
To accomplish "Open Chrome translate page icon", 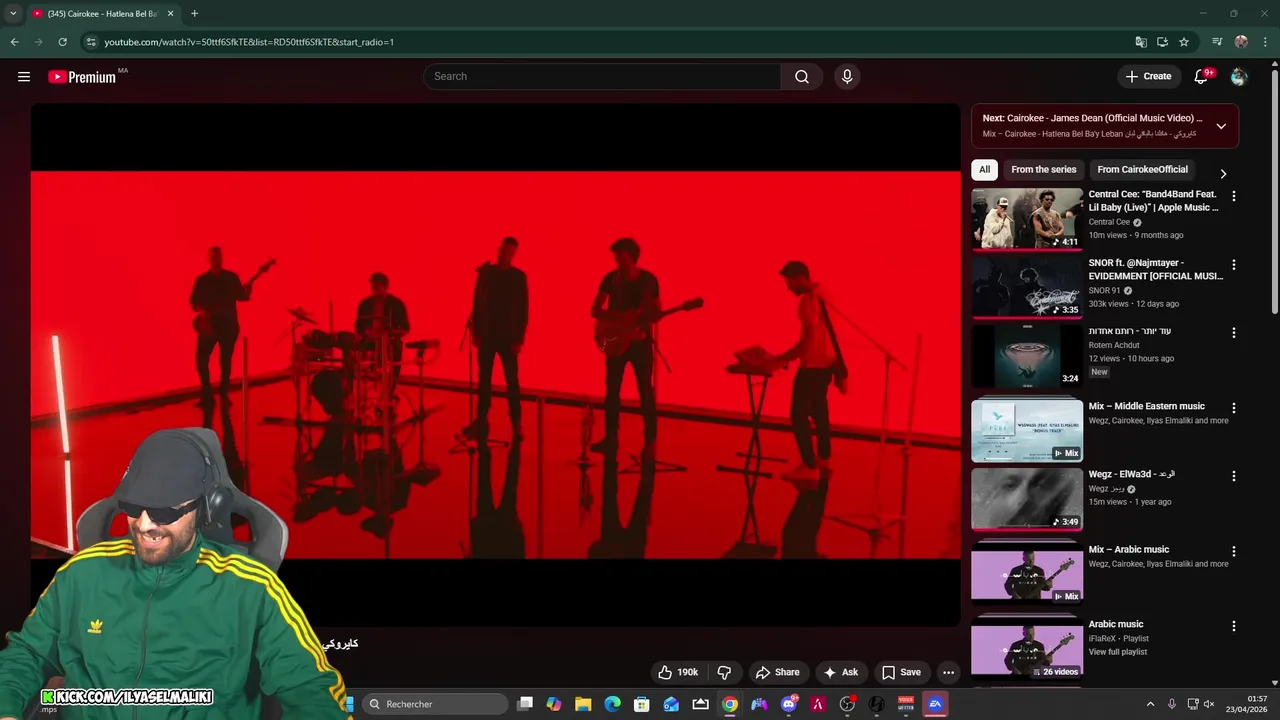I will [x=1141, y=42].
